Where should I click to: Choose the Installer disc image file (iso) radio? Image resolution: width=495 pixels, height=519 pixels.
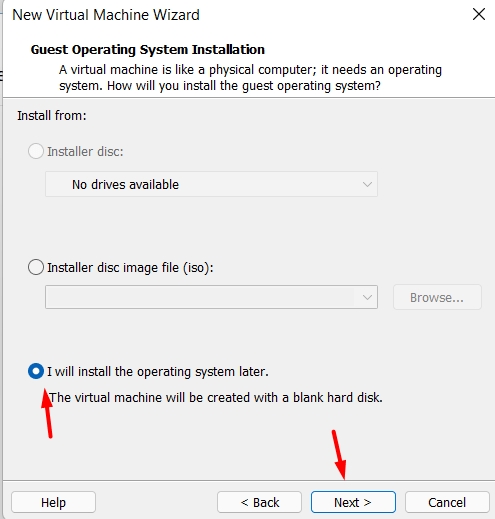pos(36,267)
